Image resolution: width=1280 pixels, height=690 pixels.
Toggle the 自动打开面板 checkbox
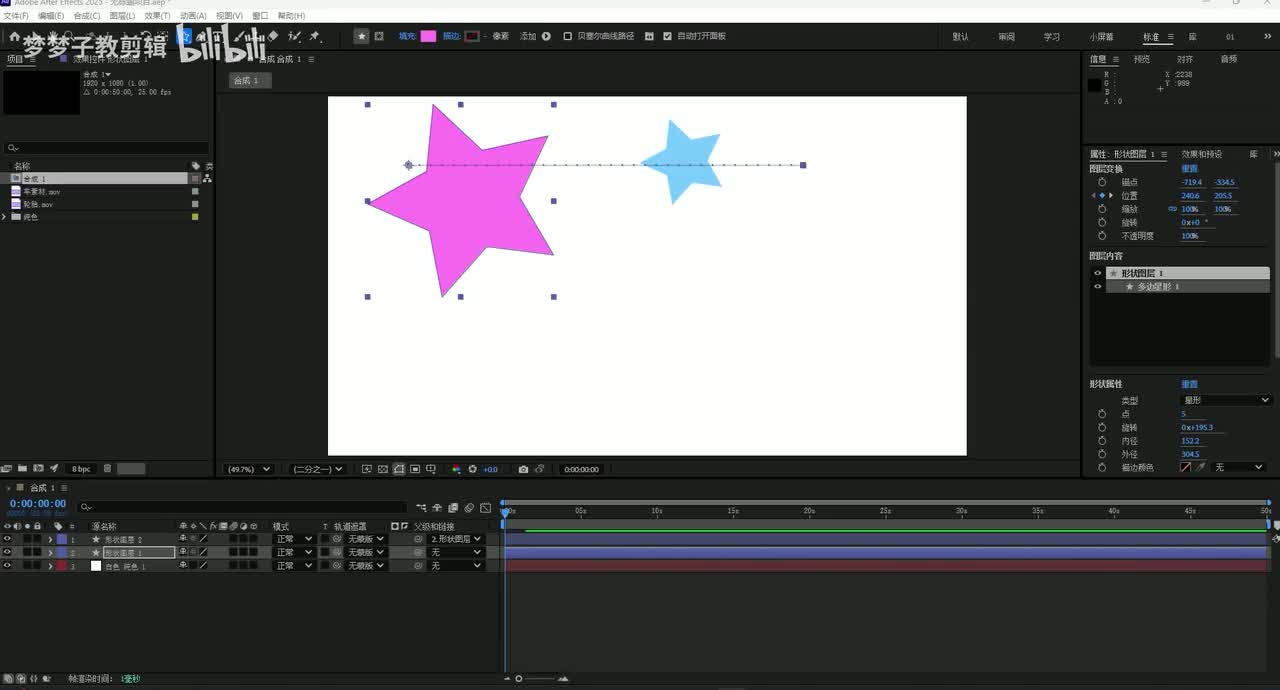667,36
